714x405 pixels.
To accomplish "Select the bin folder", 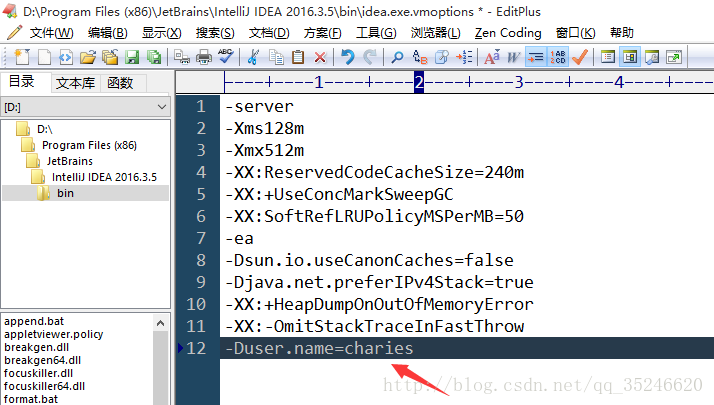I will [x=65, y=193].
